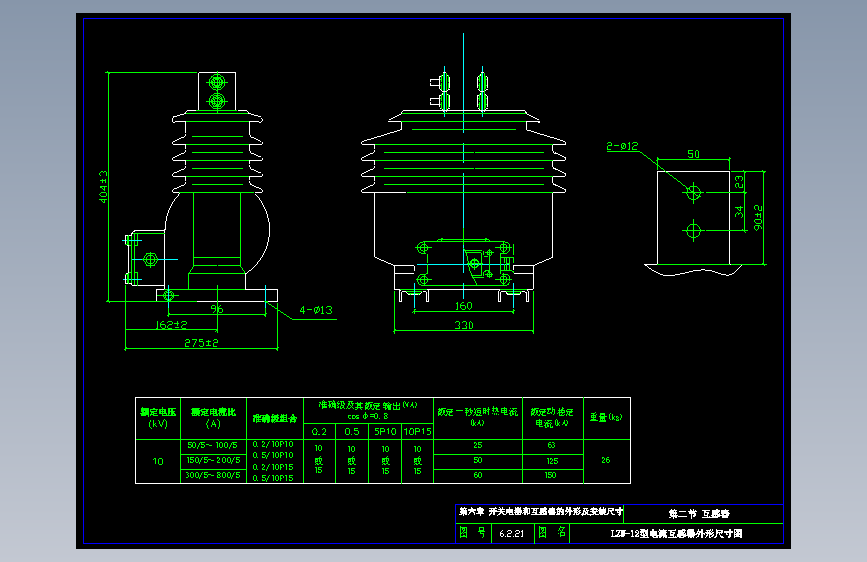Click the 63 dynamic current cell
The height and width of the screenshot is (562, 867).
coord(551,445)
